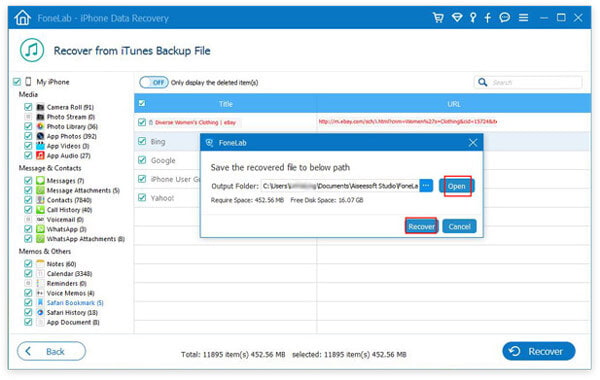Open the Facebook icon in title bar
600x380 pixels.
coord(488,18)
